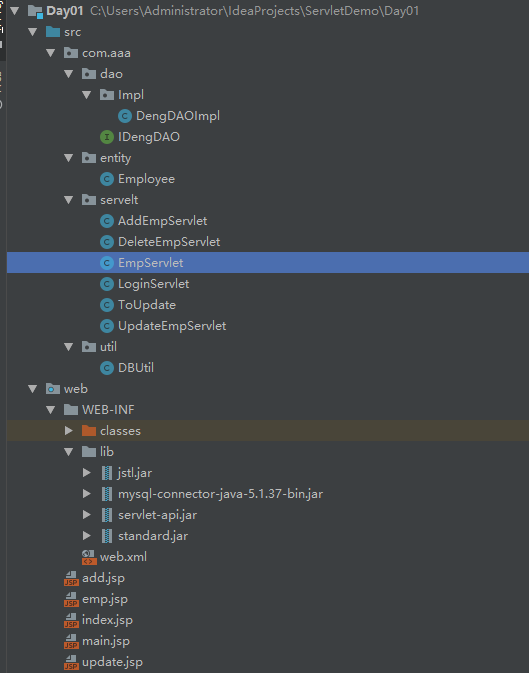Viewport: 529px width, 673px height.
Task: Select UpdateEmpServlet in the tree
Action: tap(172, 326)
